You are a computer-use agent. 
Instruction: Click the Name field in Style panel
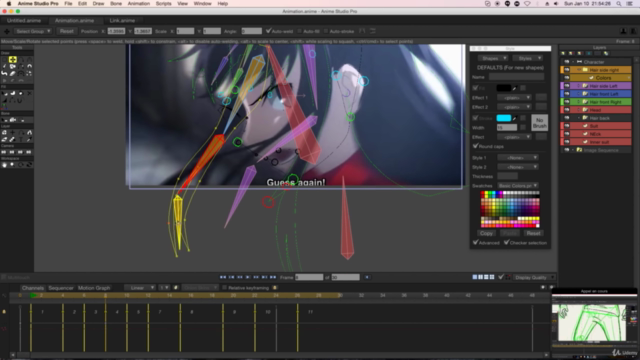(516, 77)
